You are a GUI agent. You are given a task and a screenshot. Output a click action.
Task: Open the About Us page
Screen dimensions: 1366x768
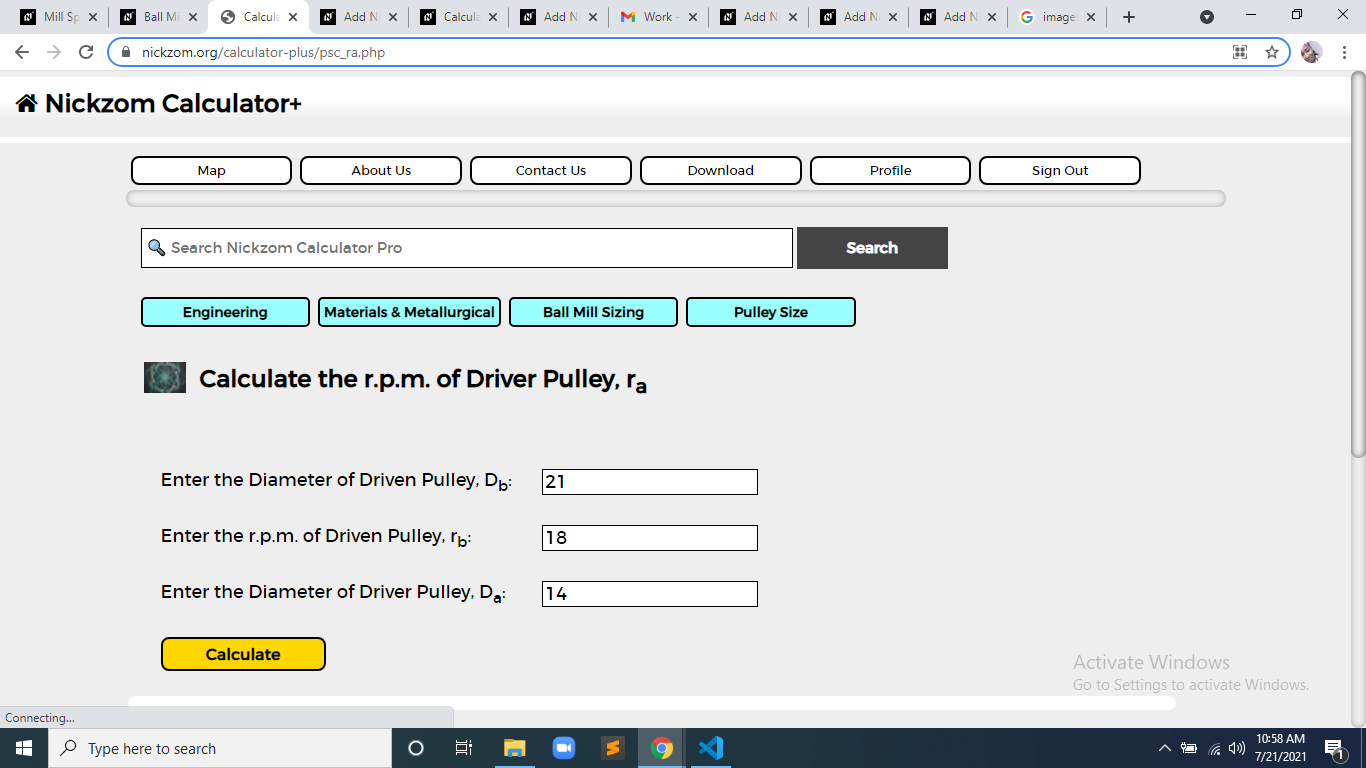coord(381,170)
